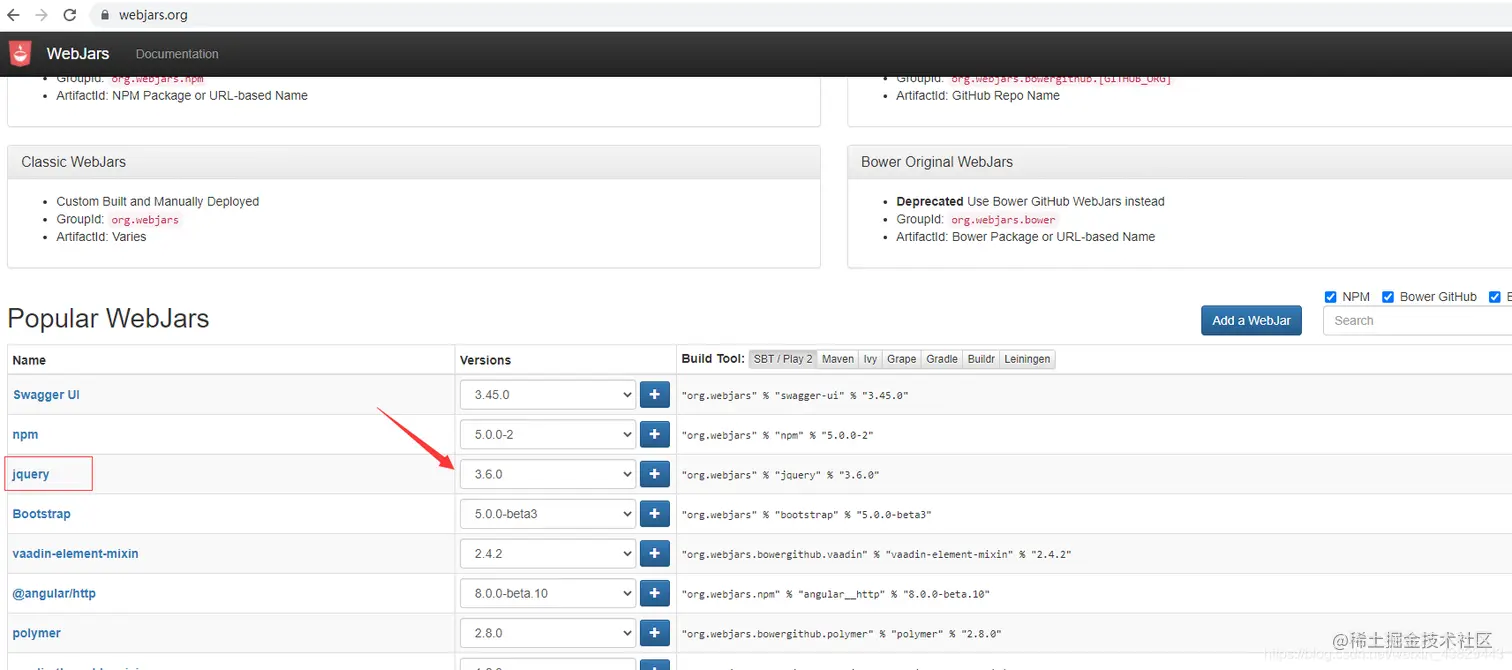1512x670 pixels.
Task: Open Swagger UI link
Action: [x=46, y=395]
